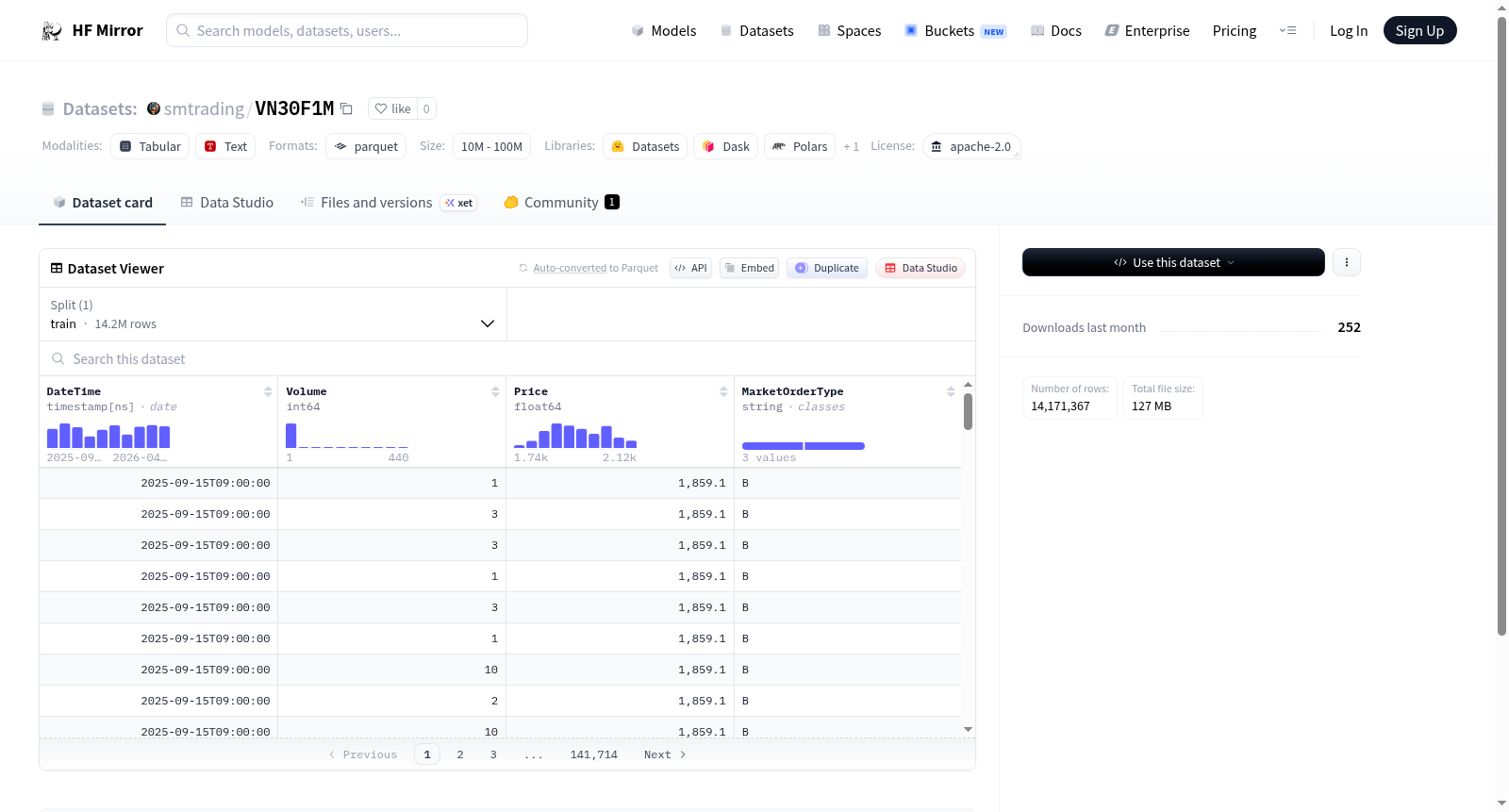Open the expanded navigation menu icon
1509x812 pixels.
1287,30
